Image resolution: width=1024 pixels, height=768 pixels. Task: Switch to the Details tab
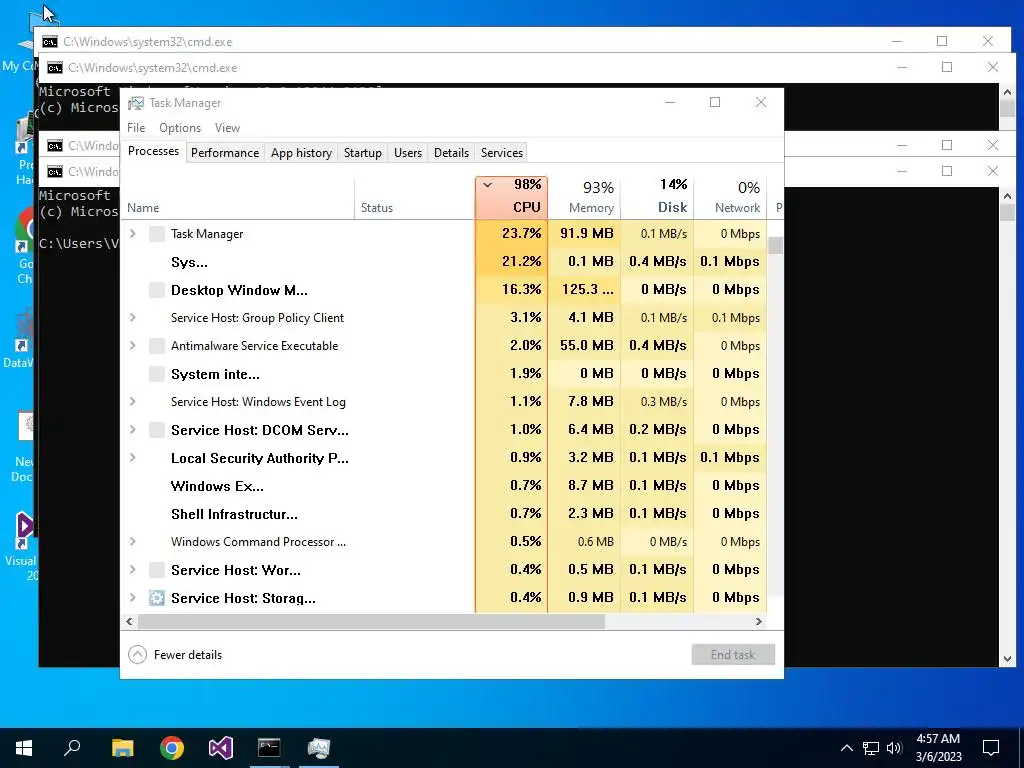pyautogui.click(x=451, y=153)
